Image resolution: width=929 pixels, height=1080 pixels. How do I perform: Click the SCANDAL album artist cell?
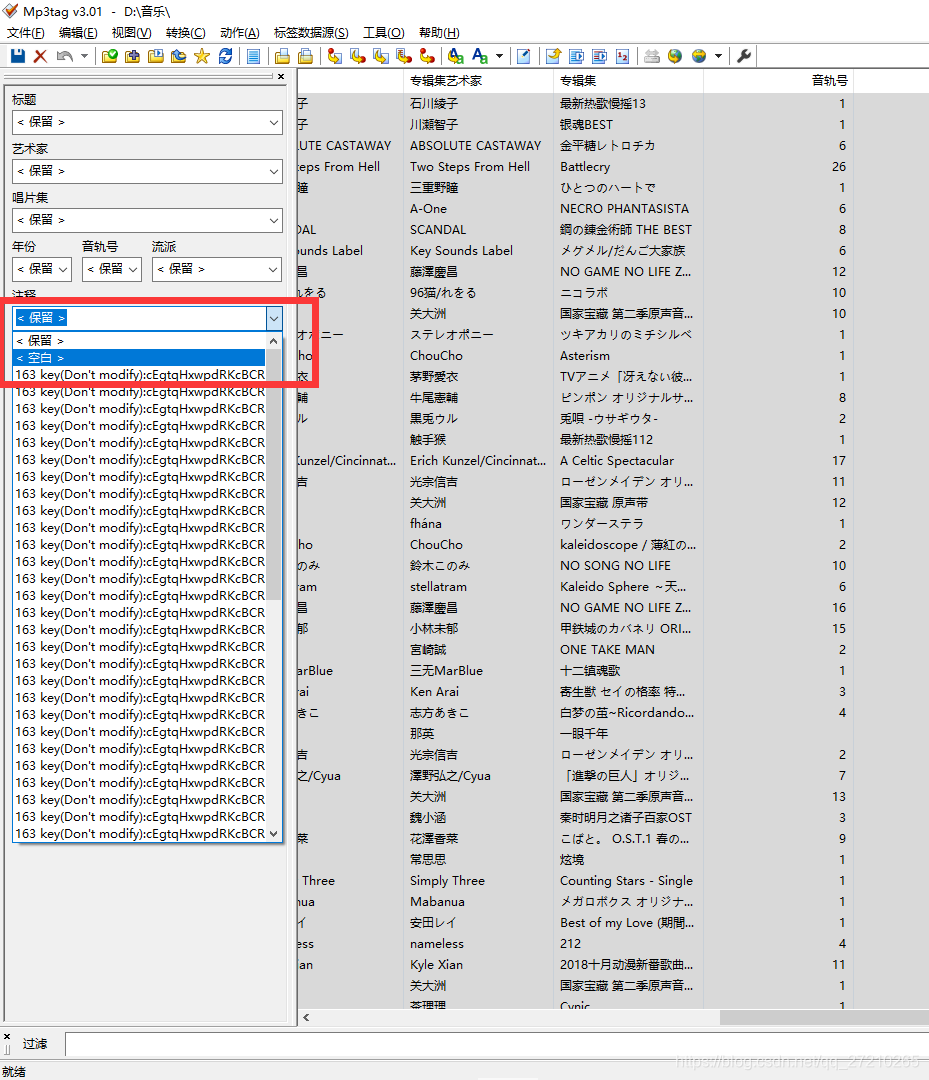[439, 230]
